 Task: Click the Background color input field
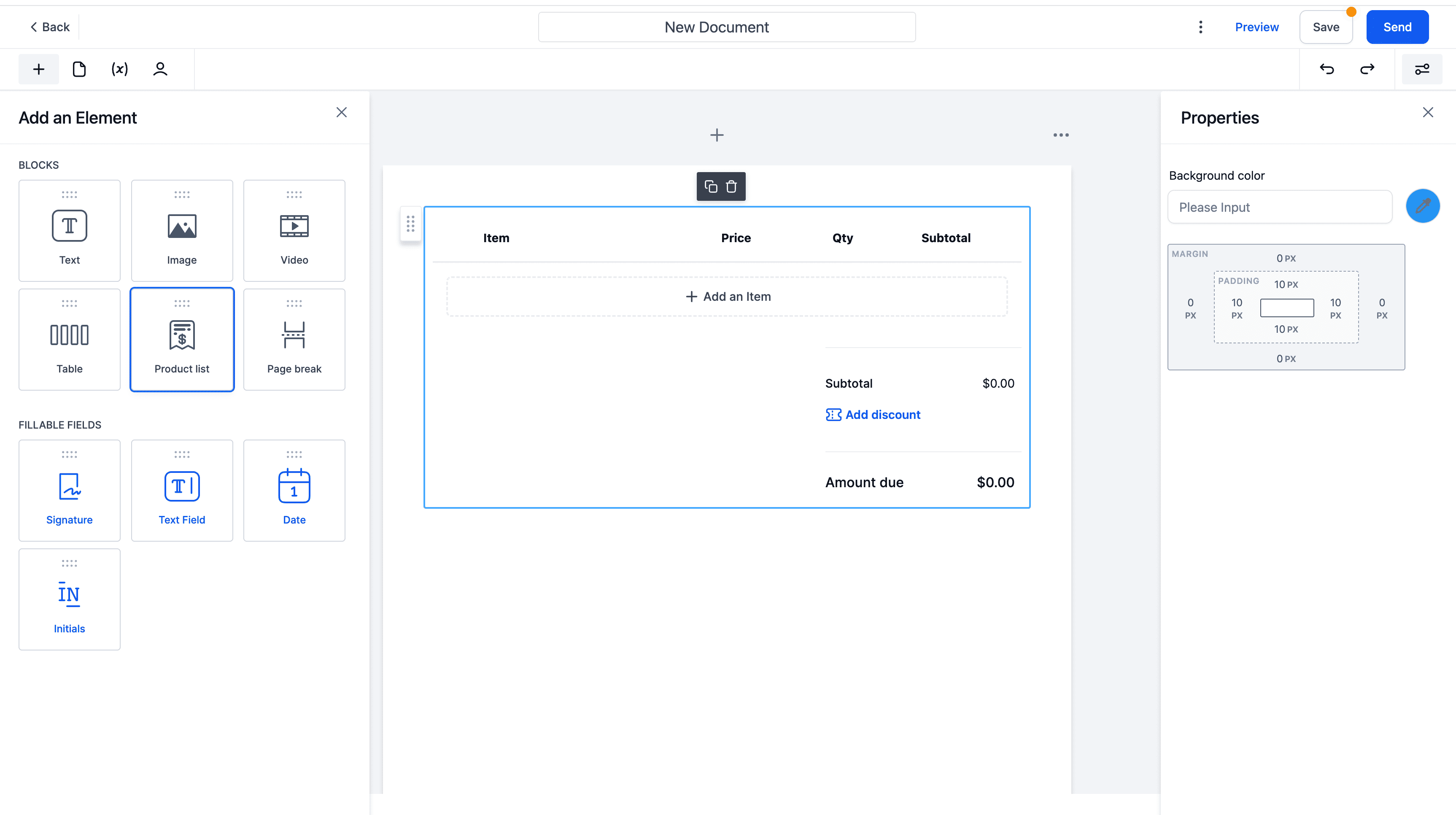coord(1280,207)
